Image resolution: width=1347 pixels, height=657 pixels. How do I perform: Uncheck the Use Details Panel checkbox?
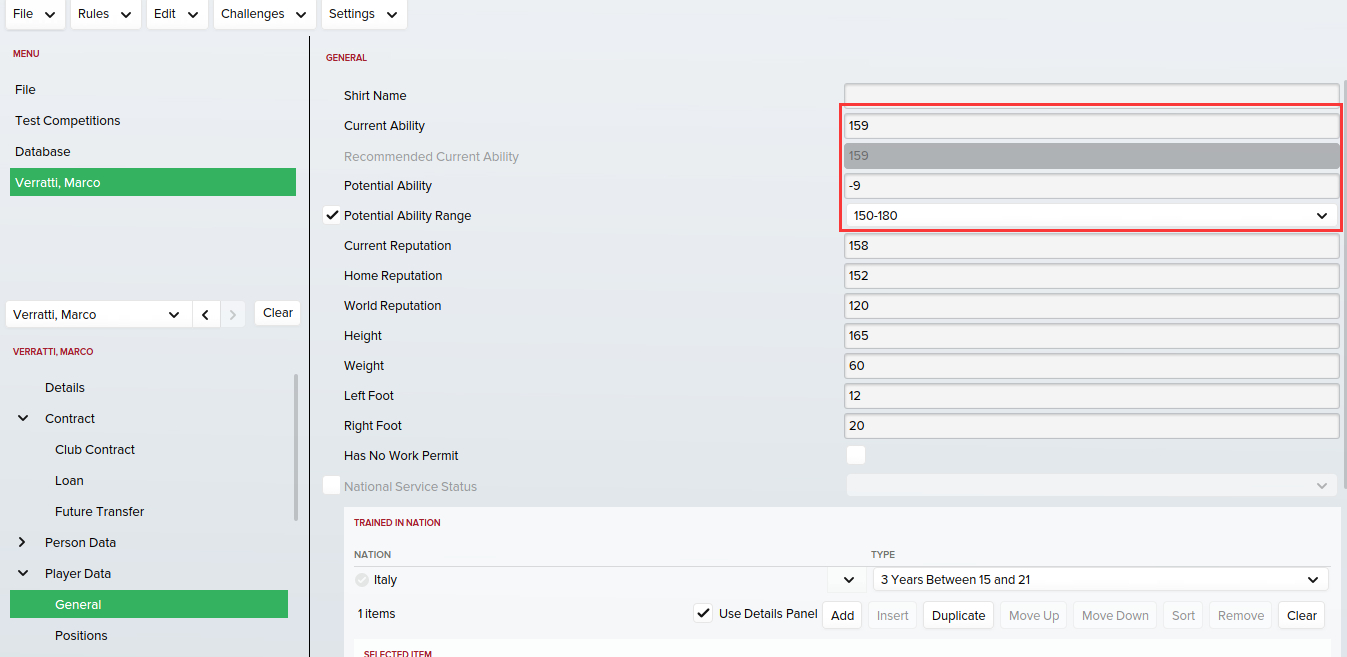point(704,614)
